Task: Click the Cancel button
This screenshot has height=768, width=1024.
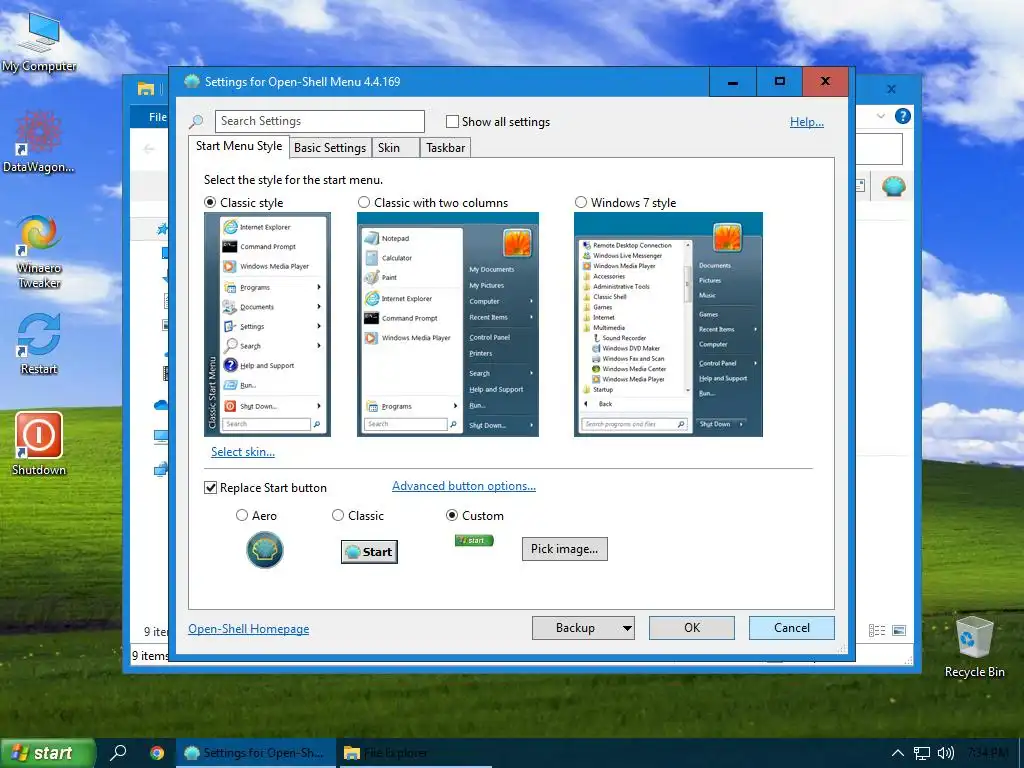Action: 792,628
